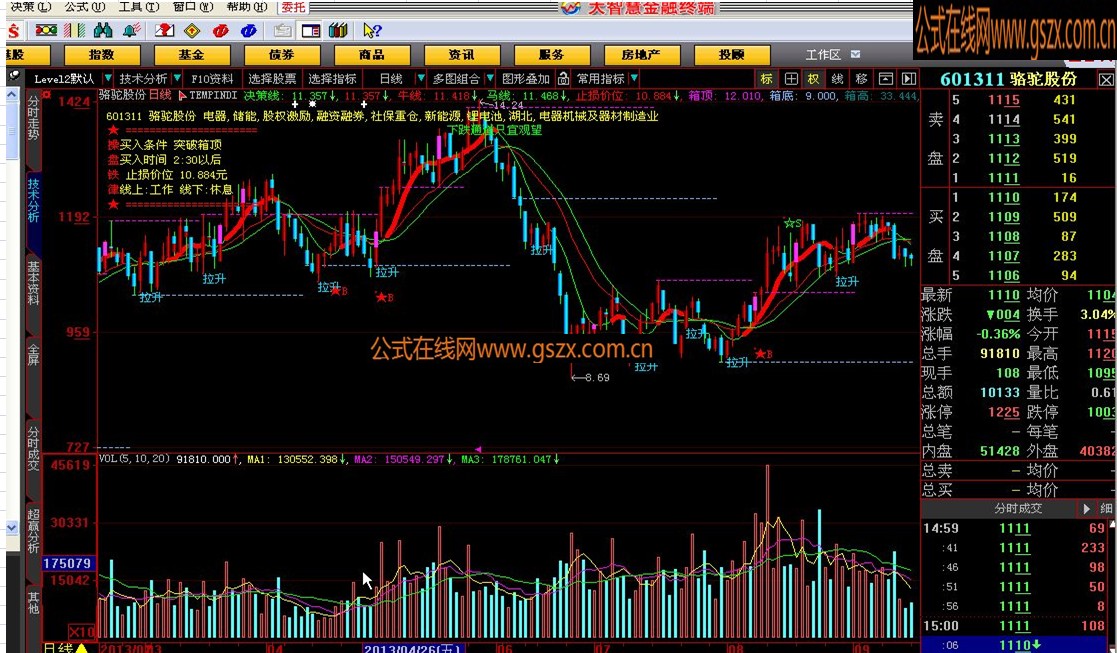Open the 决策(L) menu
1117x653 pixels.
point(31,7)
